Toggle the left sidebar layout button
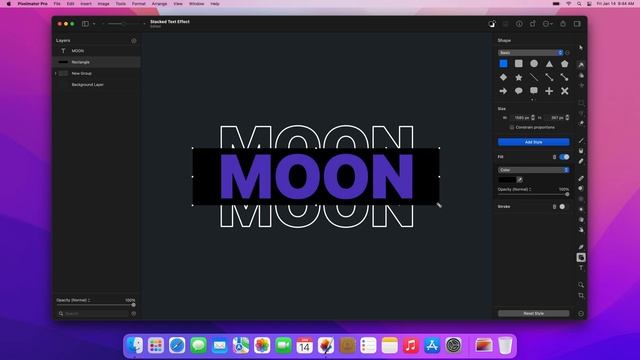Image resolution: width=640 pixels, height=360 pixels. tap(85, 24)
